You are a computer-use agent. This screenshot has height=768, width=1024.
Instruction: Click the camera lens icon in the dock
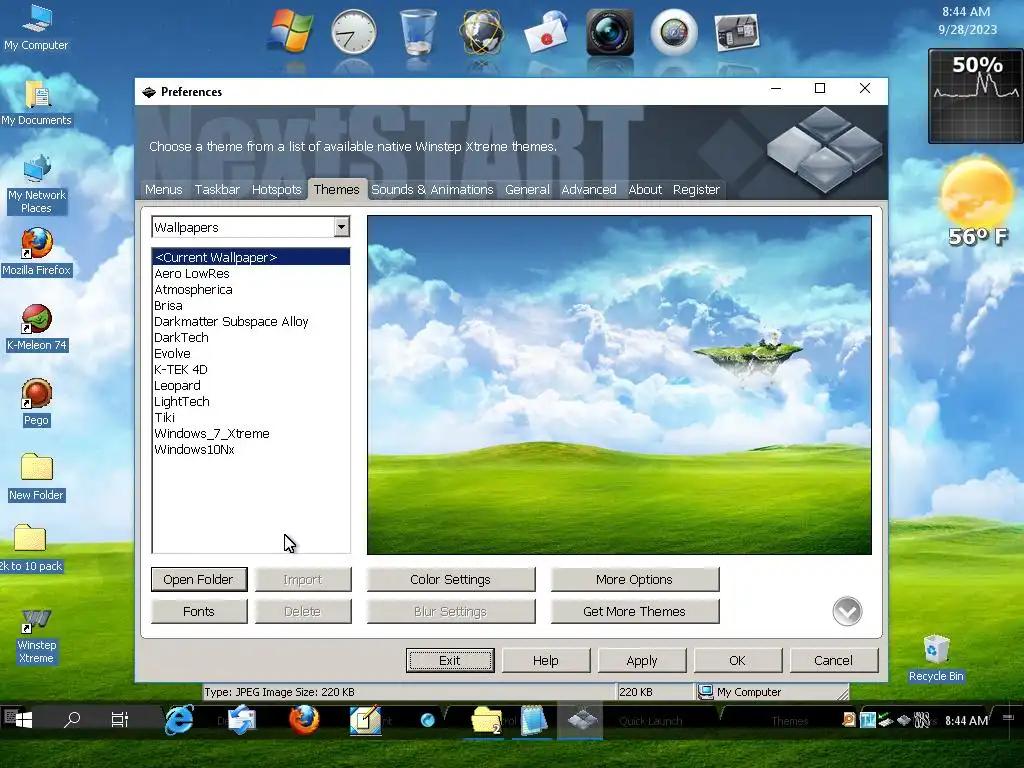click(609, 32)
